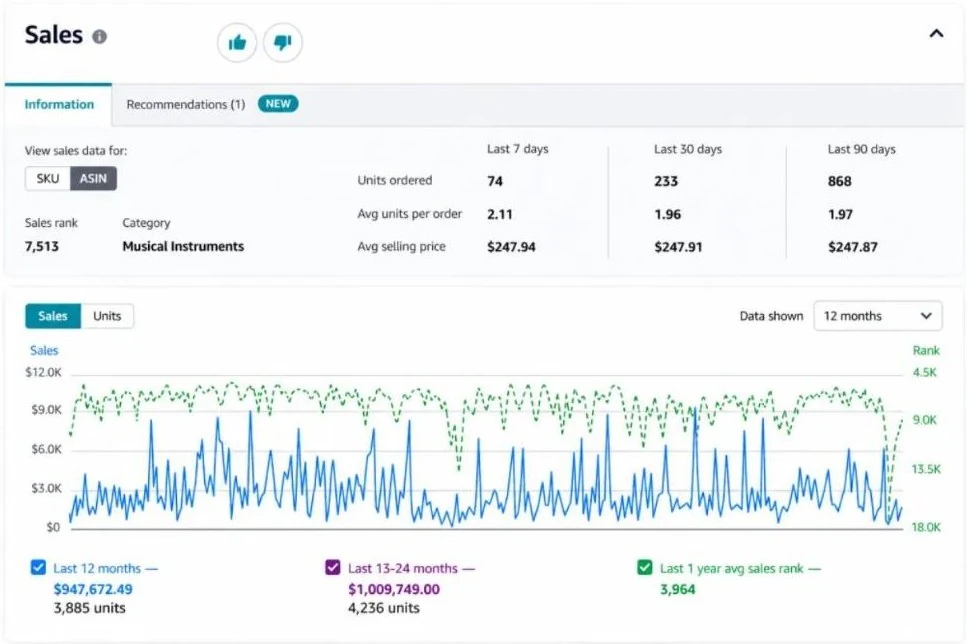The image size is (967, 644).
Task: Toggle the Last 13-24 months checkbox
Action: click(x=332, y=568)
